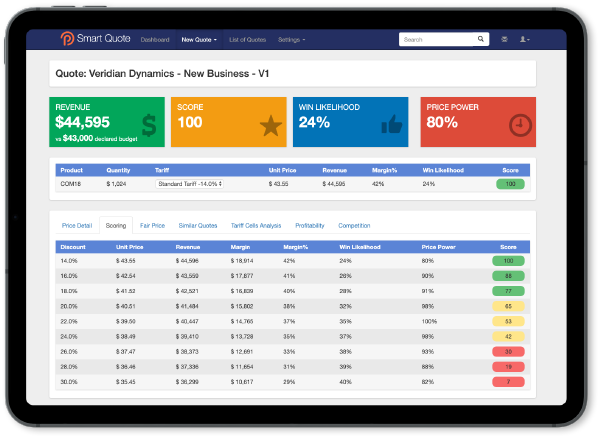Click the 14.0% discount row cell

[69, 261]
